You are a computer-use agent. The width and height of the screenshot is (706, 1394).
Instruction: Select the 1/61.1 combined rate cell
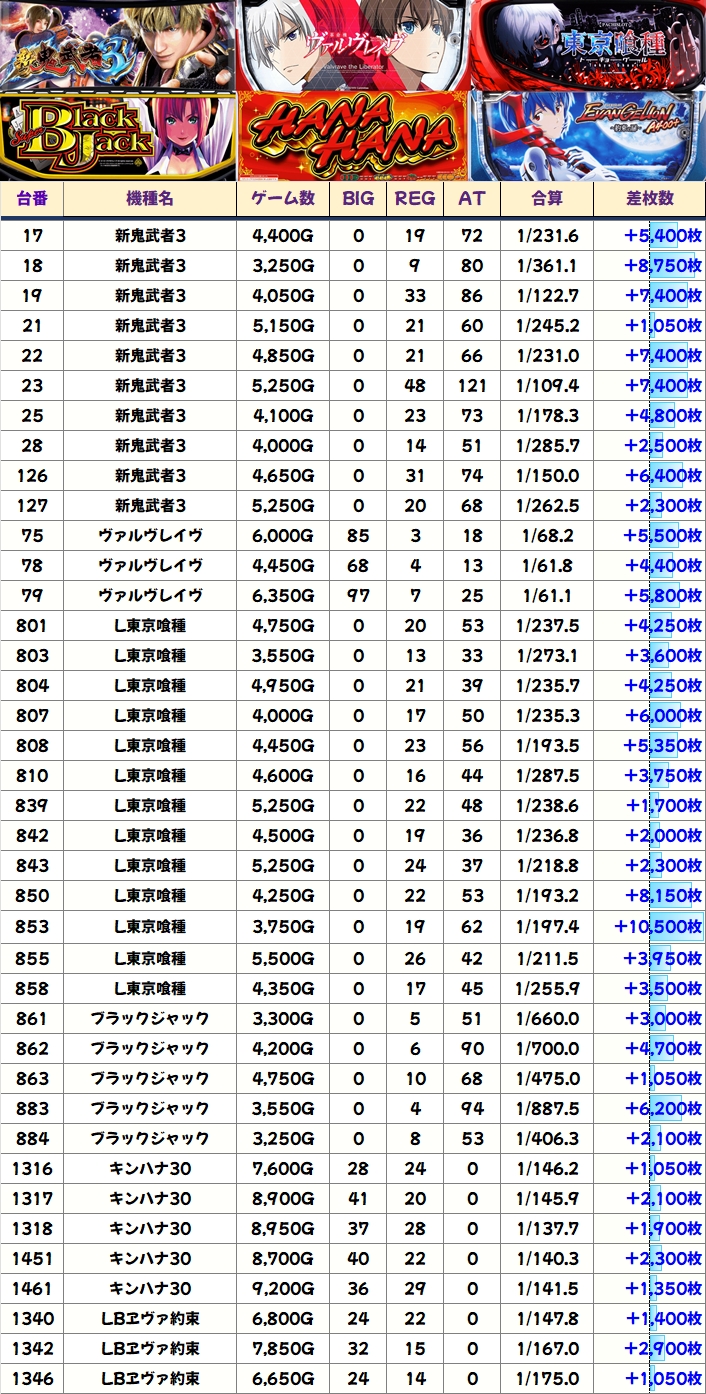[x=547, y=596]
